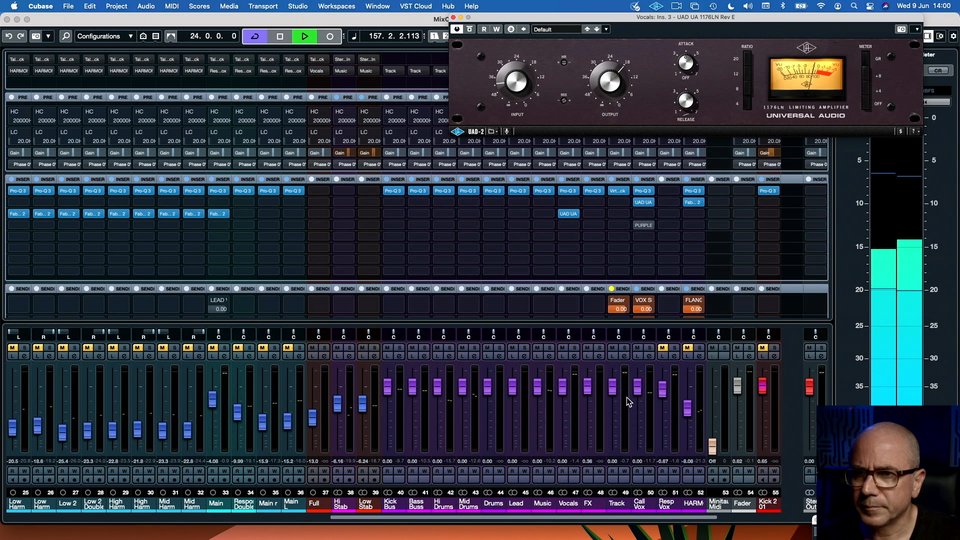This screenshot has height=540, width=960.
Task: Enable Write automation in plugin header
Action: pos(497,29)
